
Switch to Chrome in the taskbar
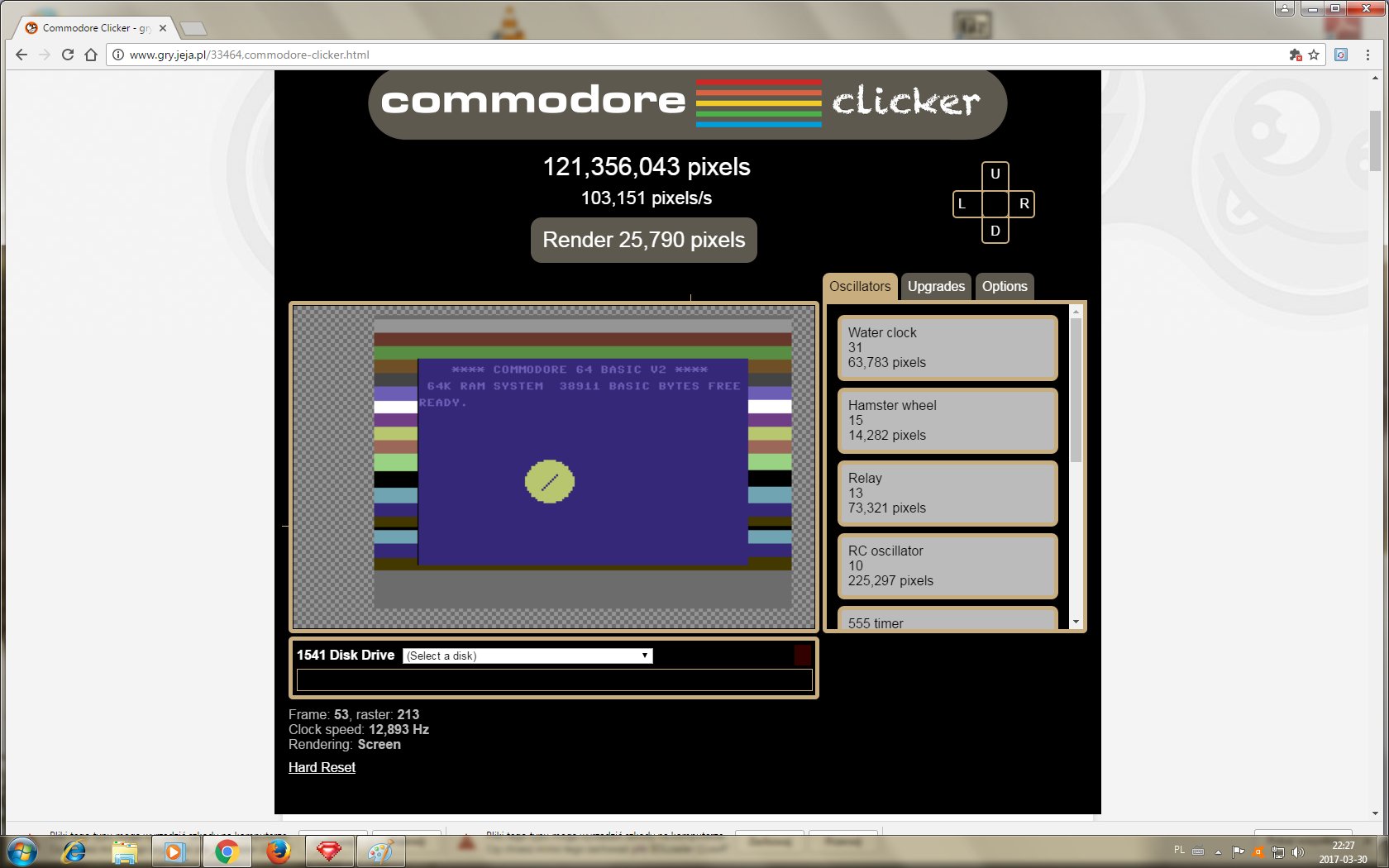click(227, 851)
